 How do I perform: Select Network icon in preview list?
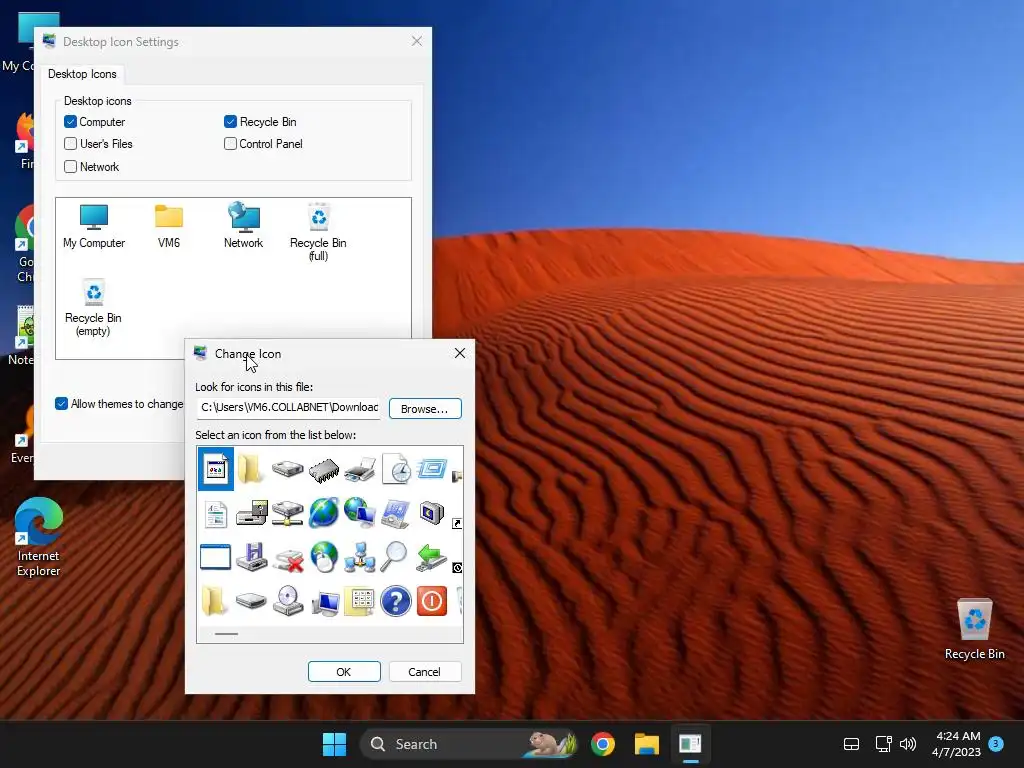pos(244,226)
